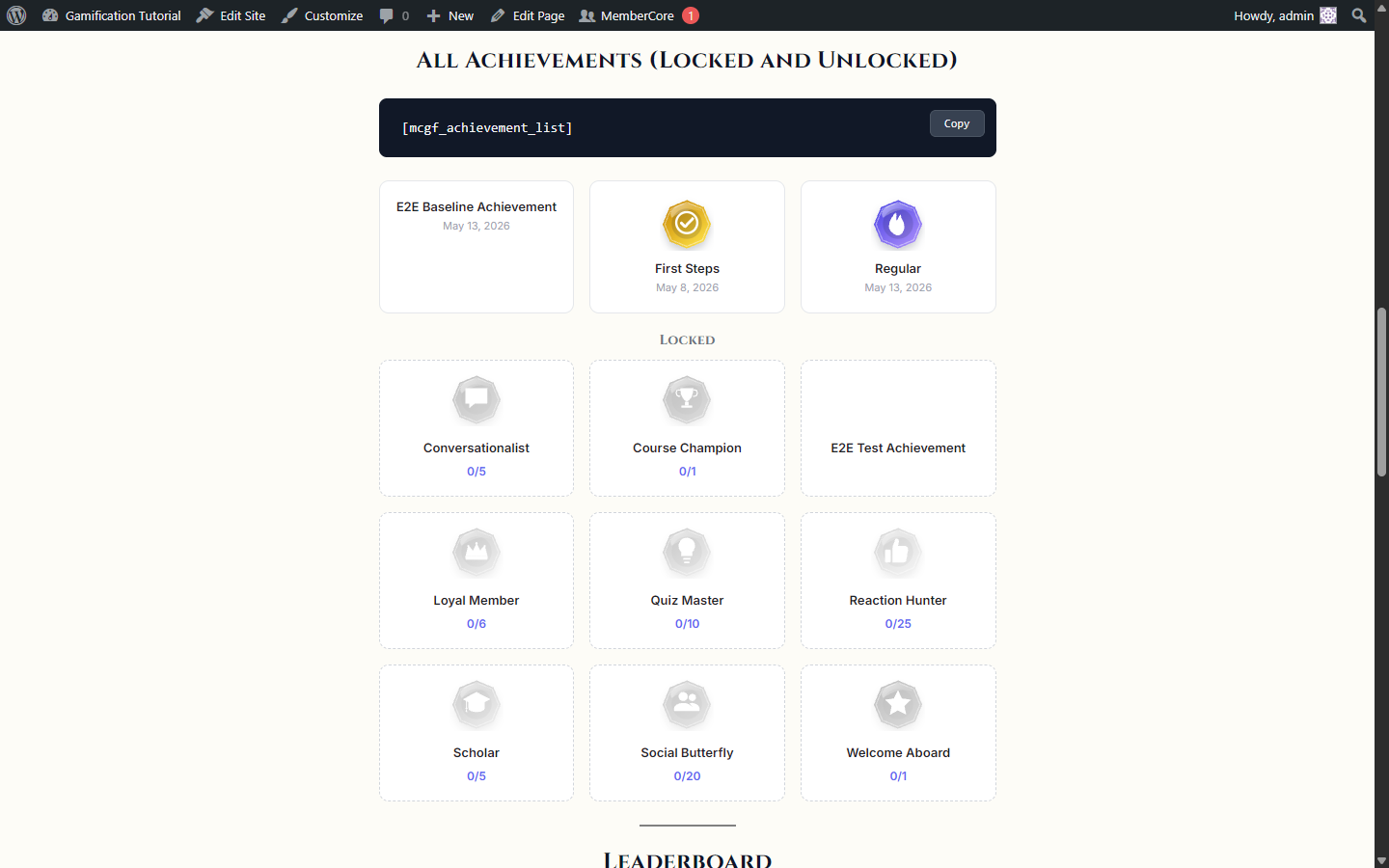Select the [mcgf_achievement_list] shortcode text

tap(487, 127)
